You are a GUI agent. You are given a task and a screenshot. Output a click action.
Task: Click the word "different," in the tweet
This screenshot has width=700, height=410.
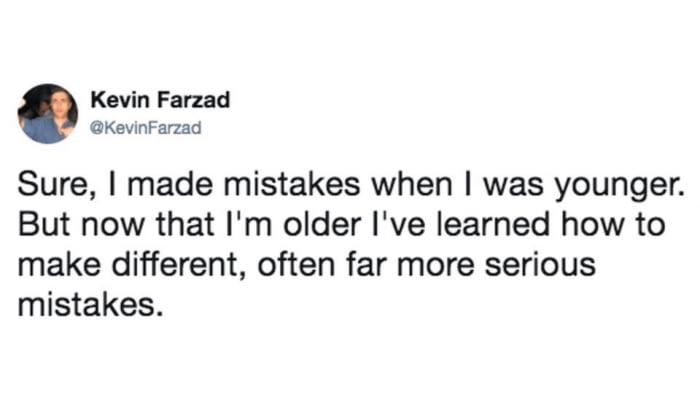(179, 264)
